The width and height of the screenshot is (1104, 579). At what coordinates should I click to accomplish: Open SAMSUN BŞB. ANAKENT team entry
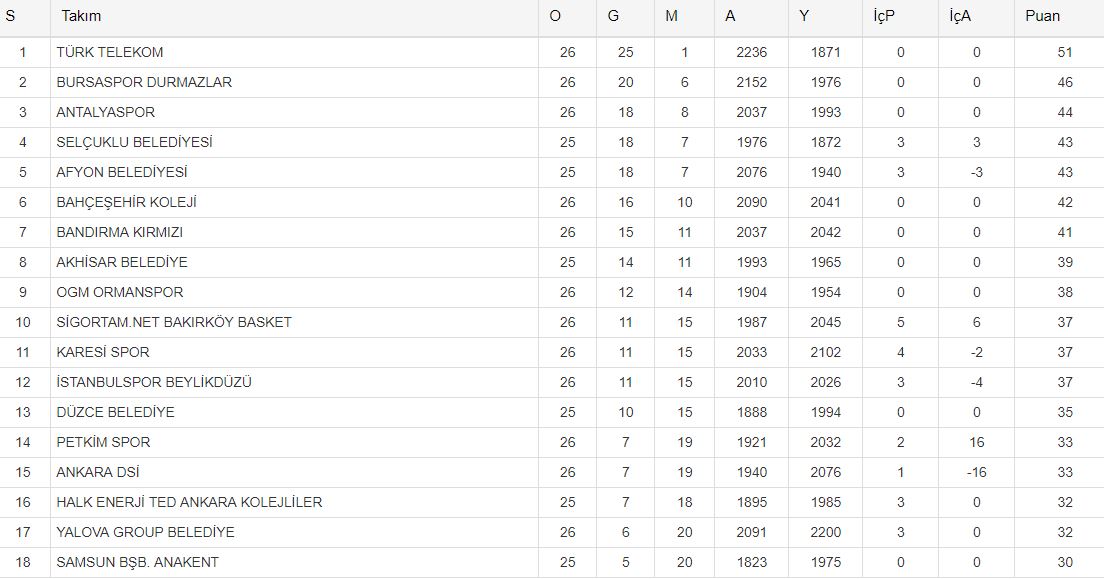tap(137, 562)
